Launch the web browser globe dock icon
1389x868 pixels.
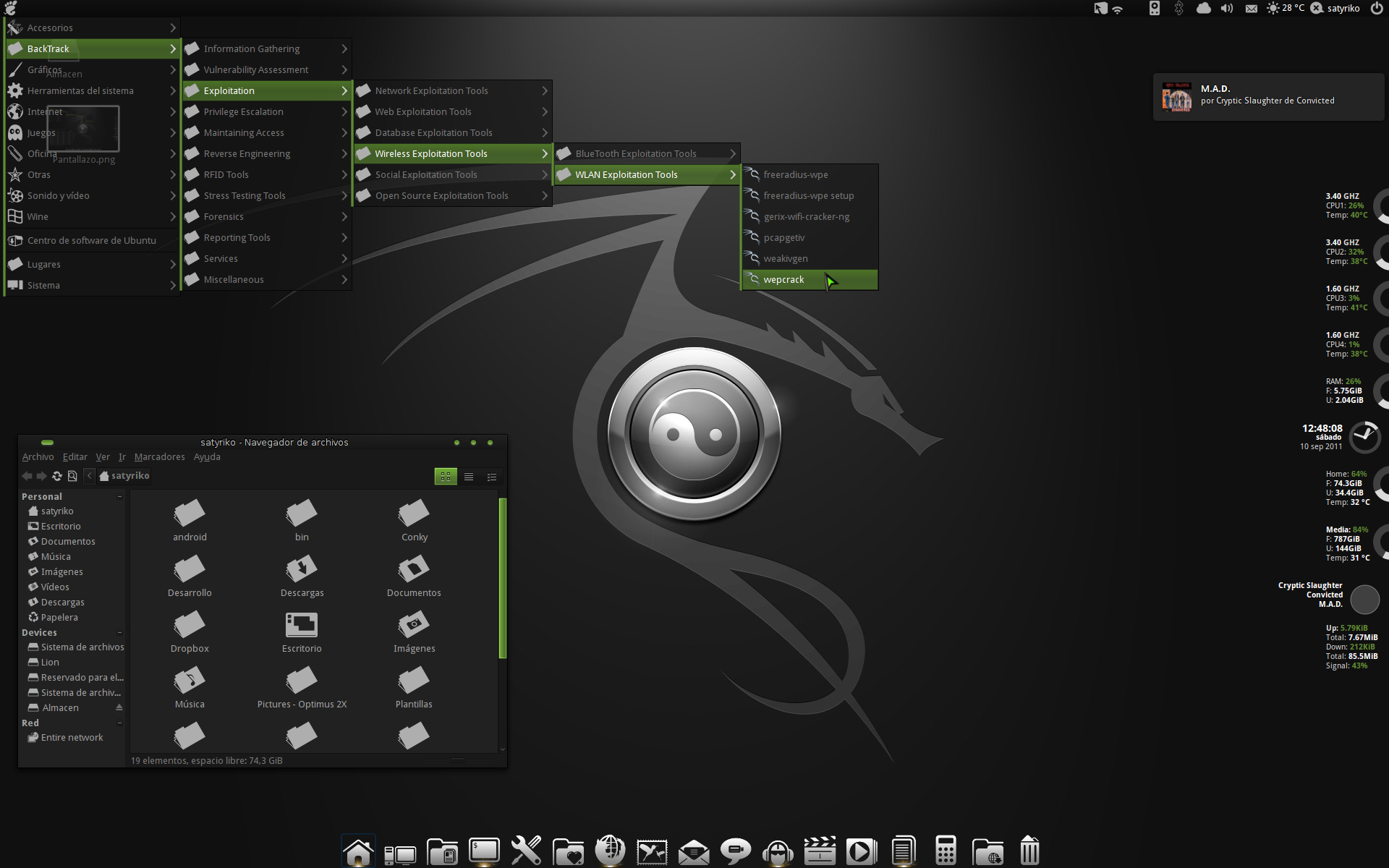(x=610, y=851)
